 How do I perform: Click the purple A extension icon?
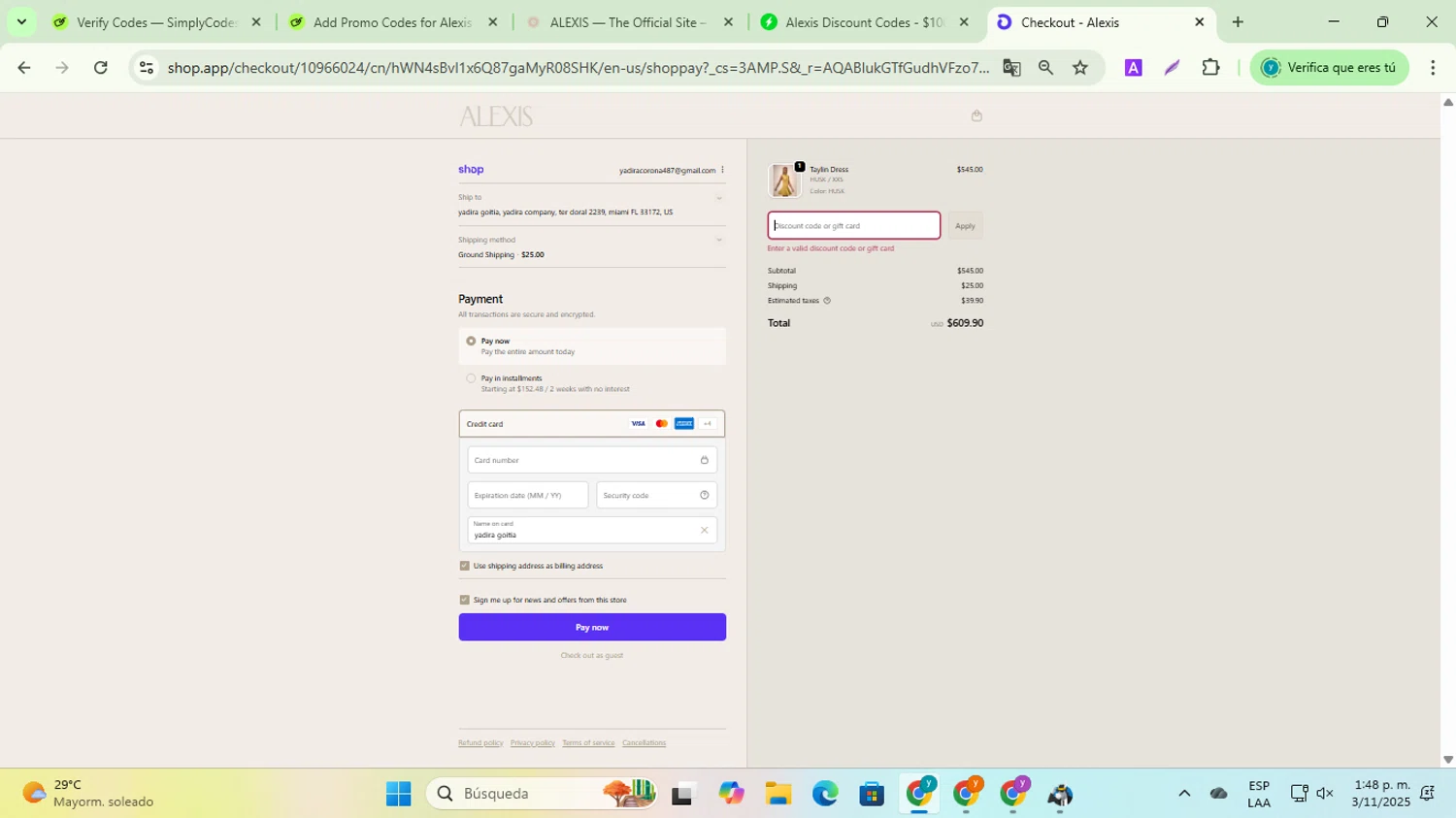point(1133,67)
